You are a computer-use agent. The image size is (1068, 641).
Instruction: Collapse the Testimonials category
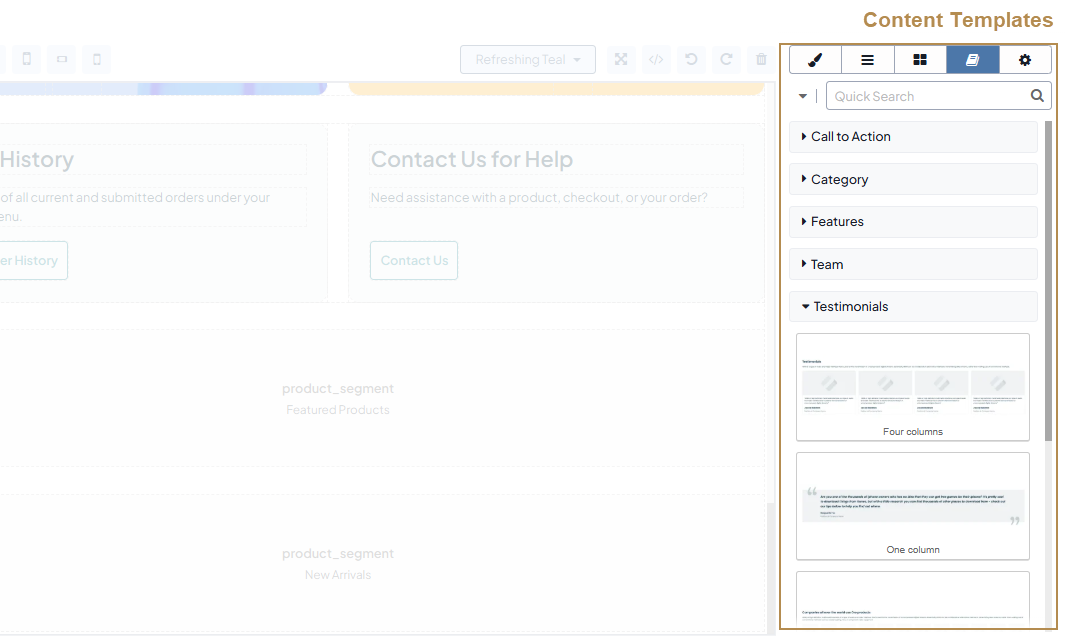pyautogui.click(x=912, y=307)
